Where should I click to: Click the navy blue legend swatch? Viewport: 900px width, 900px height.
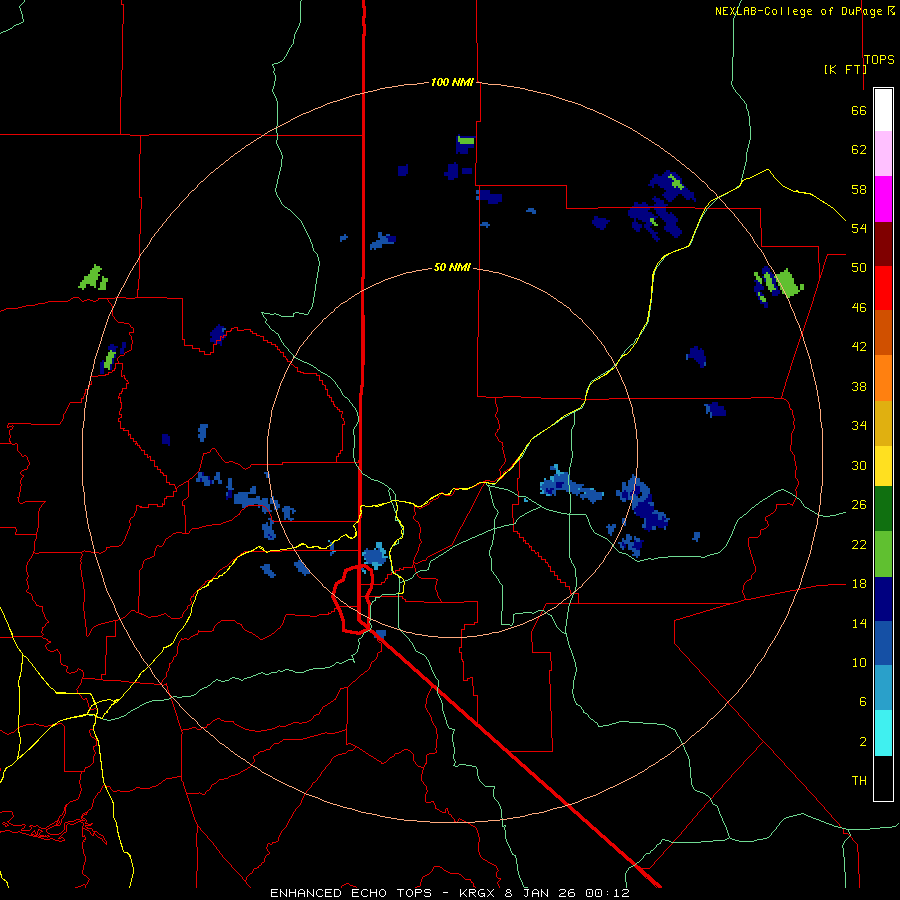(883, 599)
